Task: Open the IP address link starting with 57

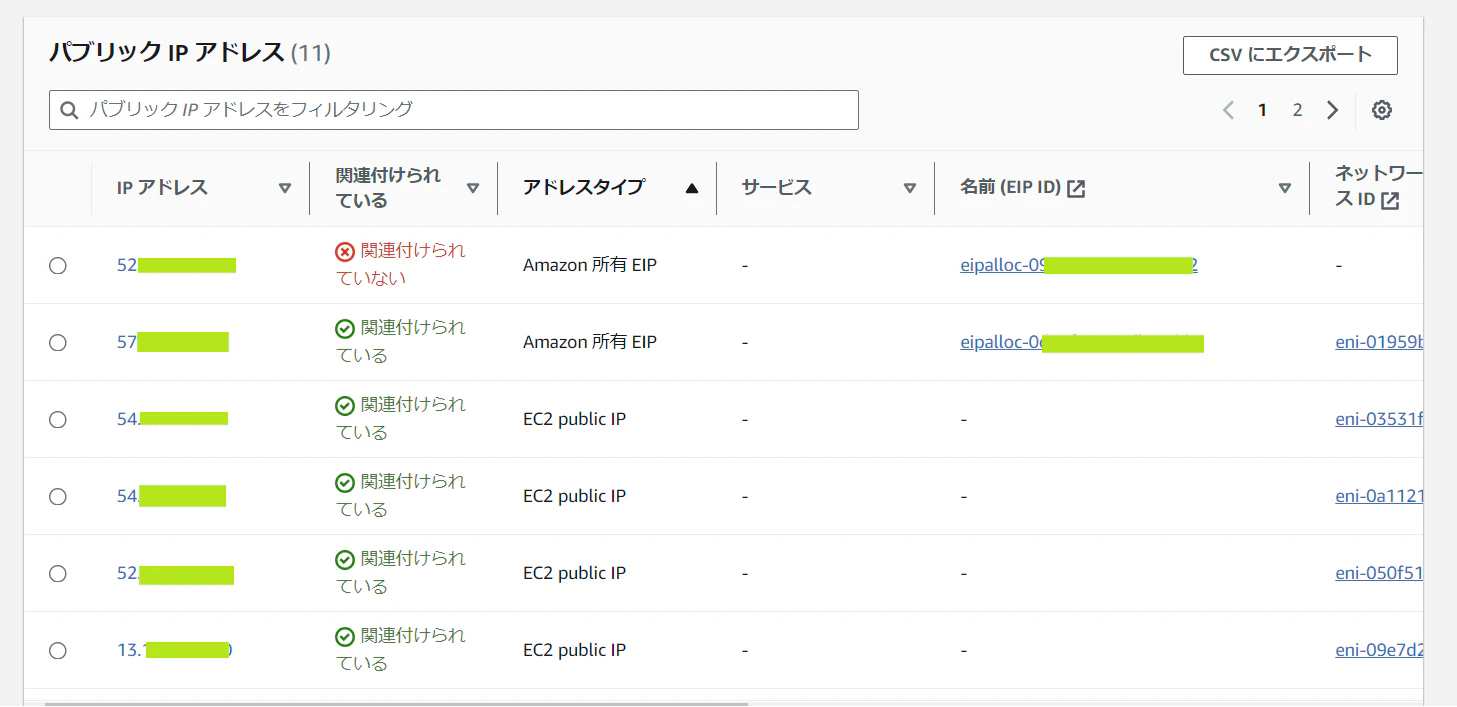Action: click(173, 342)
